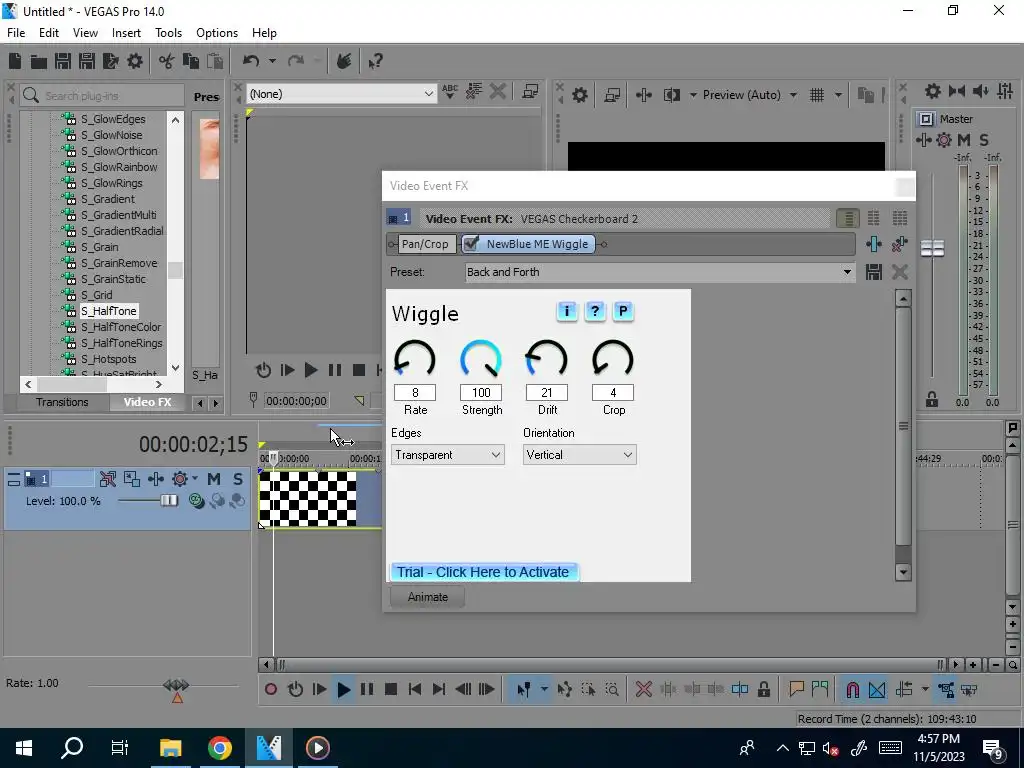Viewport: 1024px width, 768px height.
Task: Click the Animate button
Action: [428, 597]
